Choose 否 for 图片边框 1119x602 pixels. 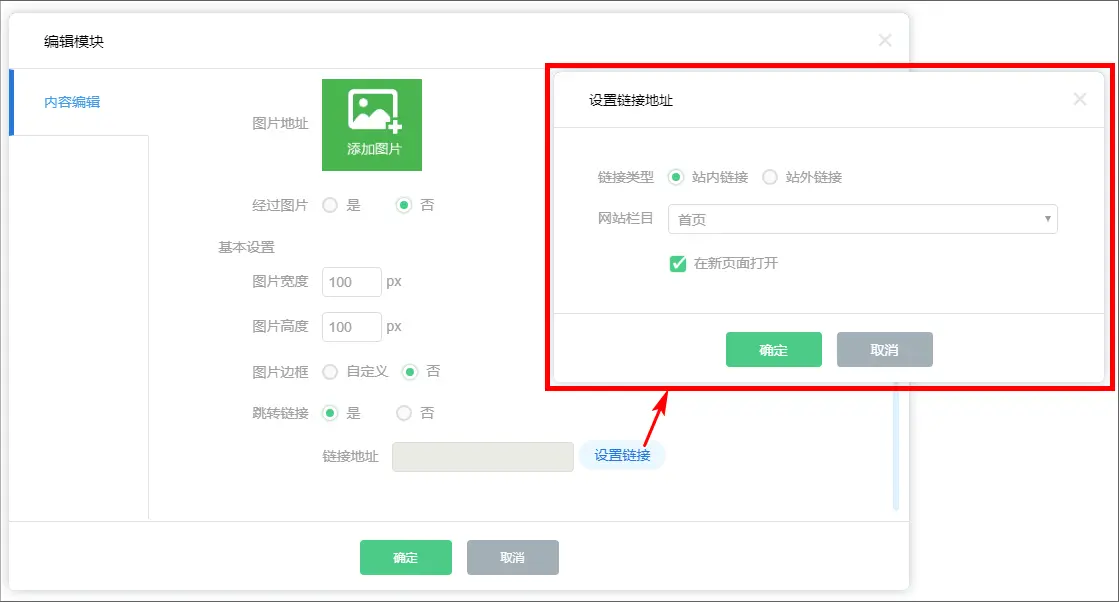click(410, 371)
